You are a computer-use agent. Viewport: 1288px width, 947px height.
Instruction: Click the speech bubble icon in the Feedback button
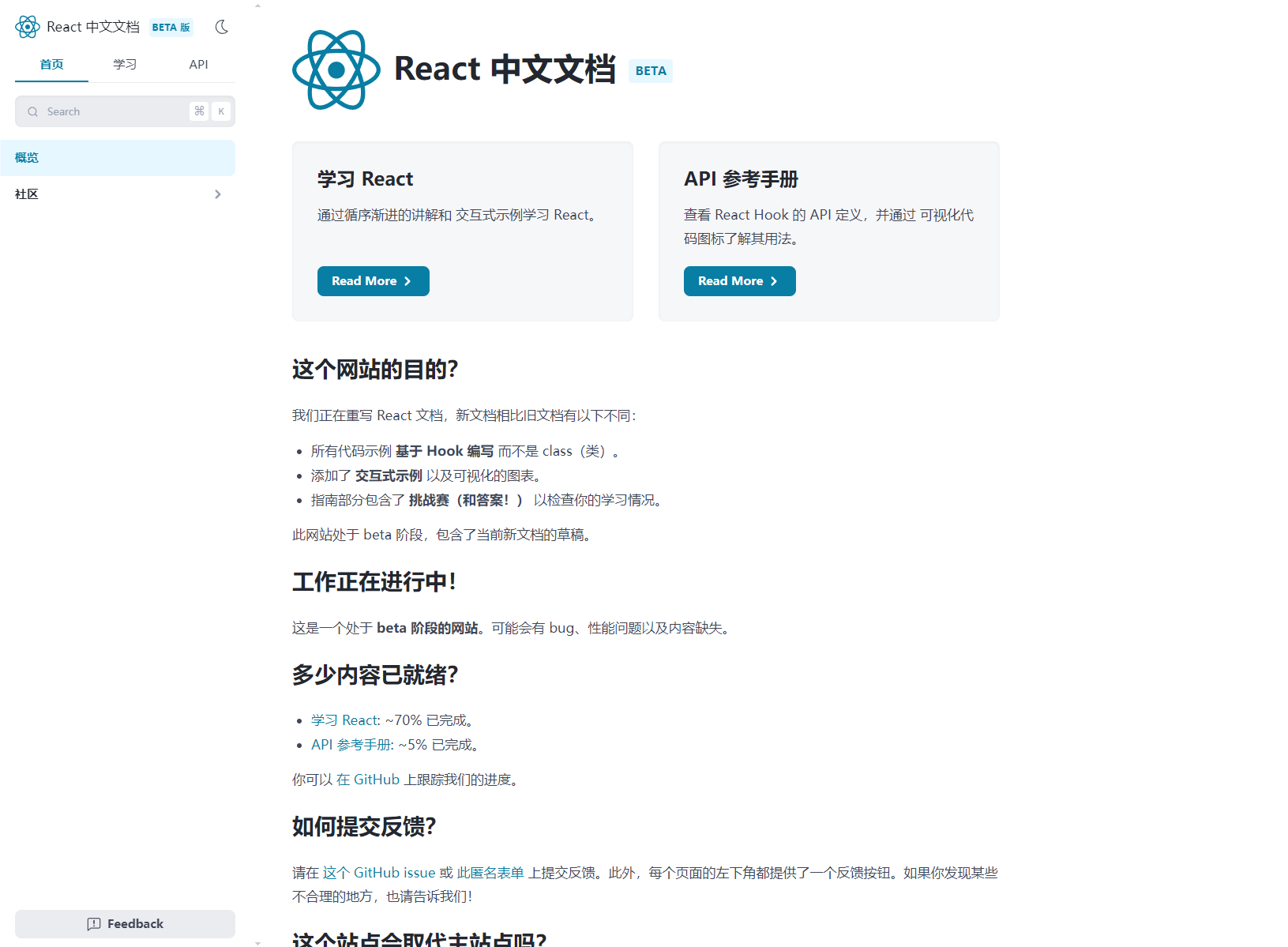pyautogui.click(x=94, y=924)
